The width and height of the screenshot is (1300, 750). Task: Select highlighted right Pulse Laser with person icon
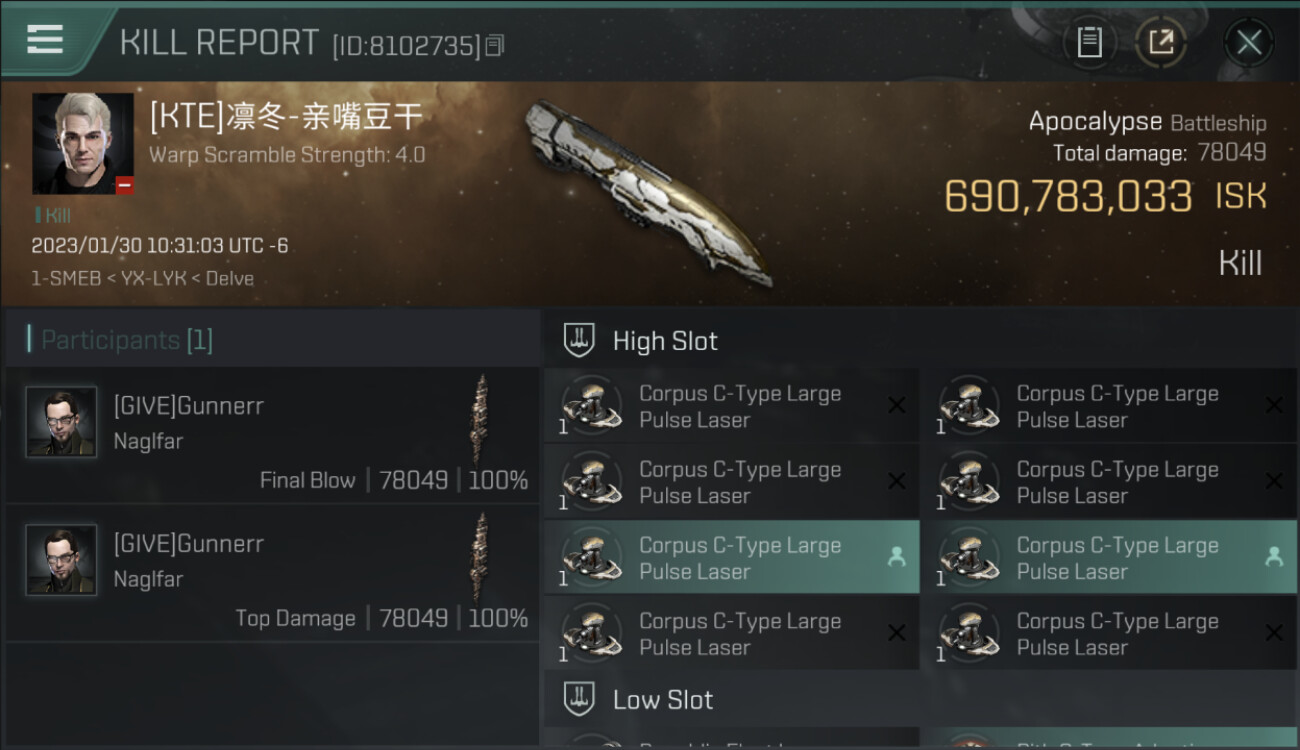[1115, 558]
